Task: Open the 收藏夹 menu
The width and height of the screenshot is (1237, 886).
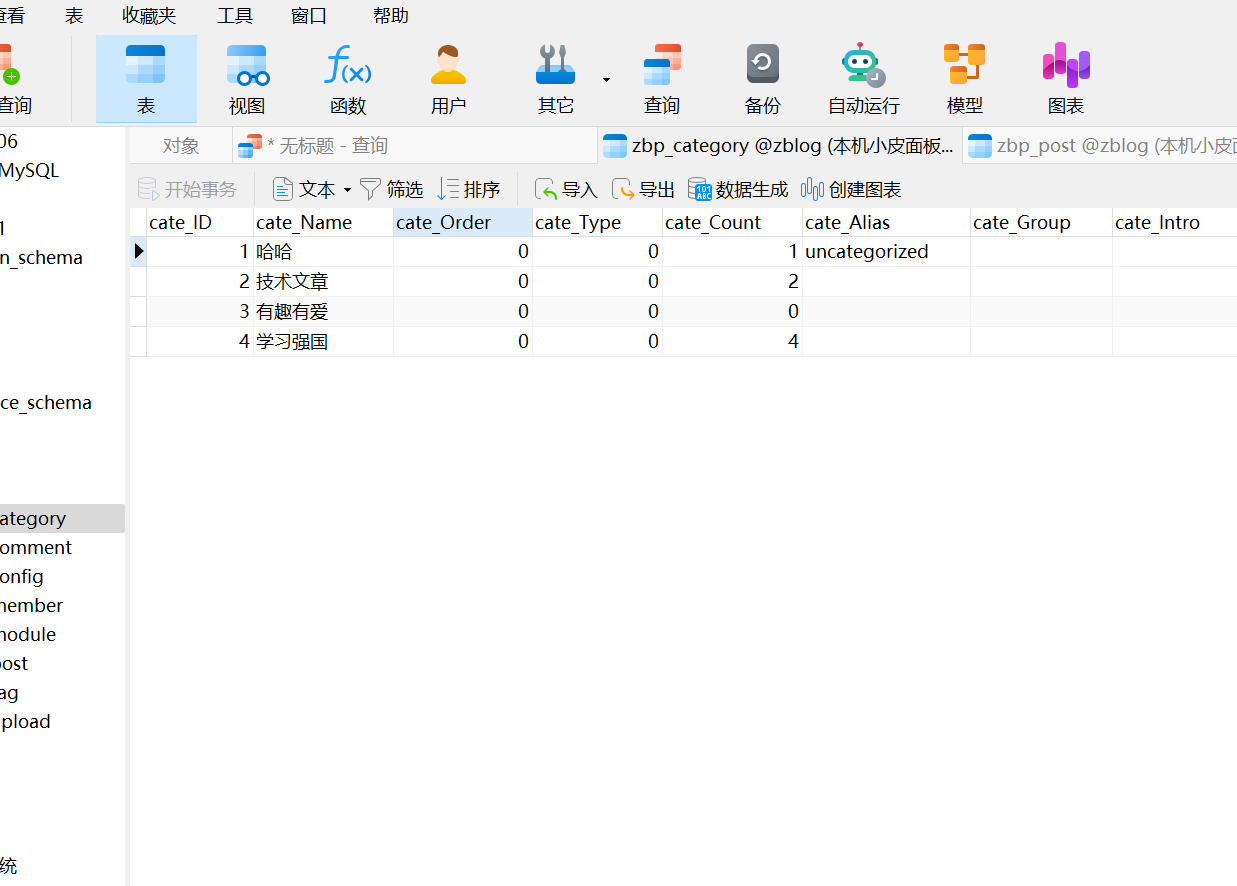Action: tap(149, 16)
